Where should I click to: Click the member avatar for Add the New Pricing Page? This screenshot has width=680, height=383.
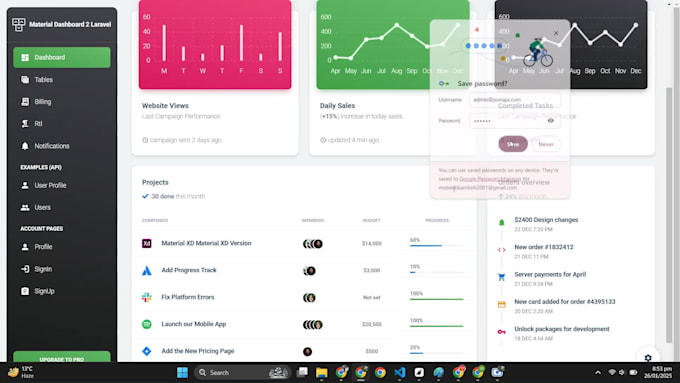click(307, 352)
